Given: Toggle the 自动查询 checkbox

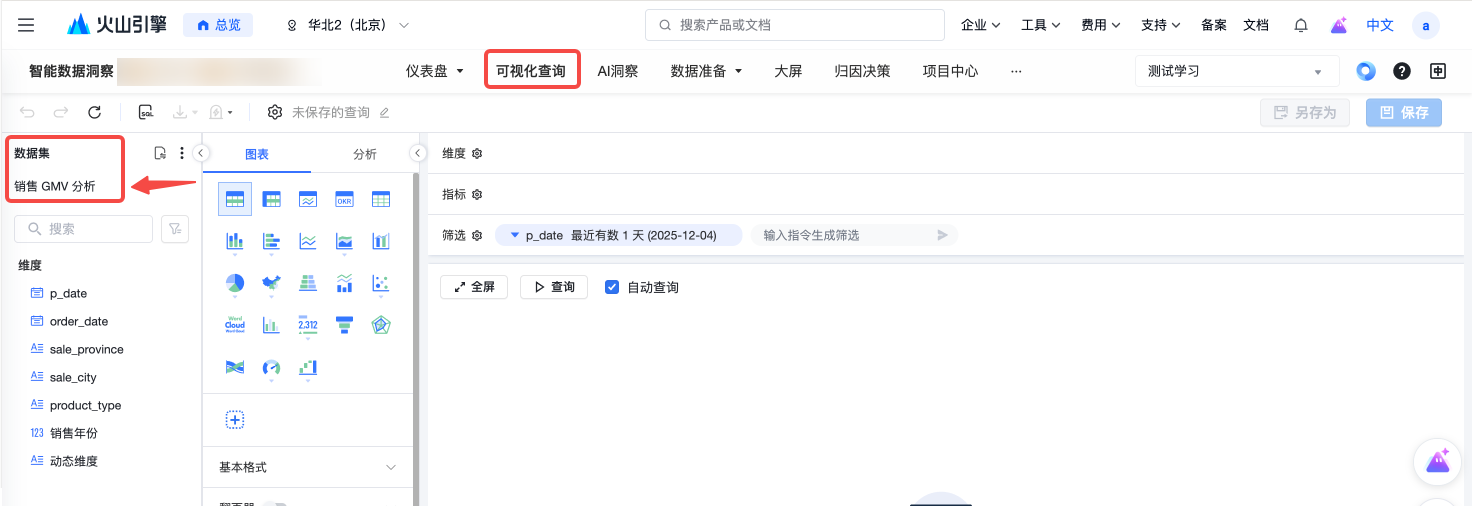Looking at the screenshot, I should [x=612, y=287].
